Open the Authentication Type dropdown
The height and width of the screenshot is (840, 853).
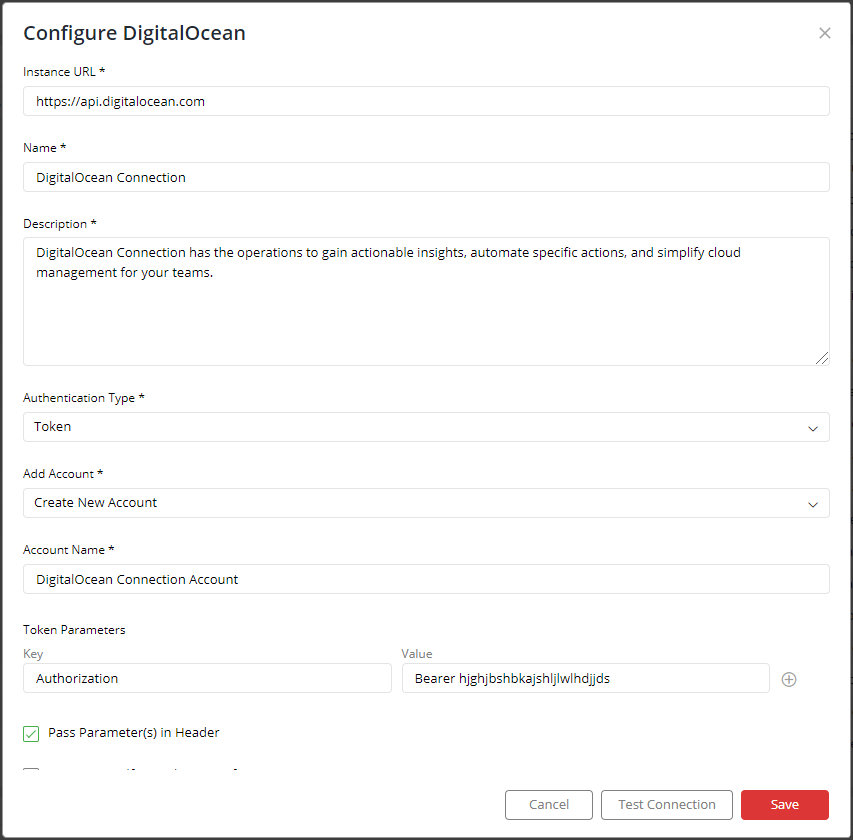click(x=426, y=427)
